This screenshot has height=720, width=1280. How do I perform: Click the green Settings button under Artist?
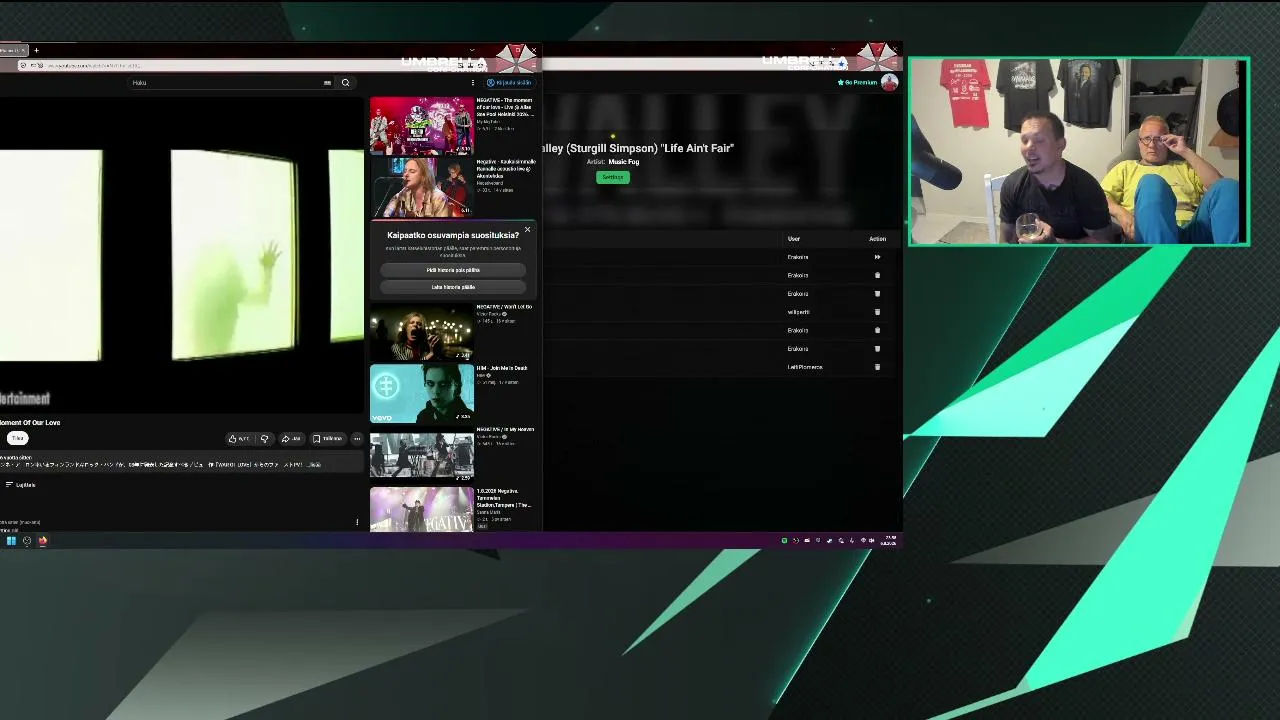(x=613, y=177)
